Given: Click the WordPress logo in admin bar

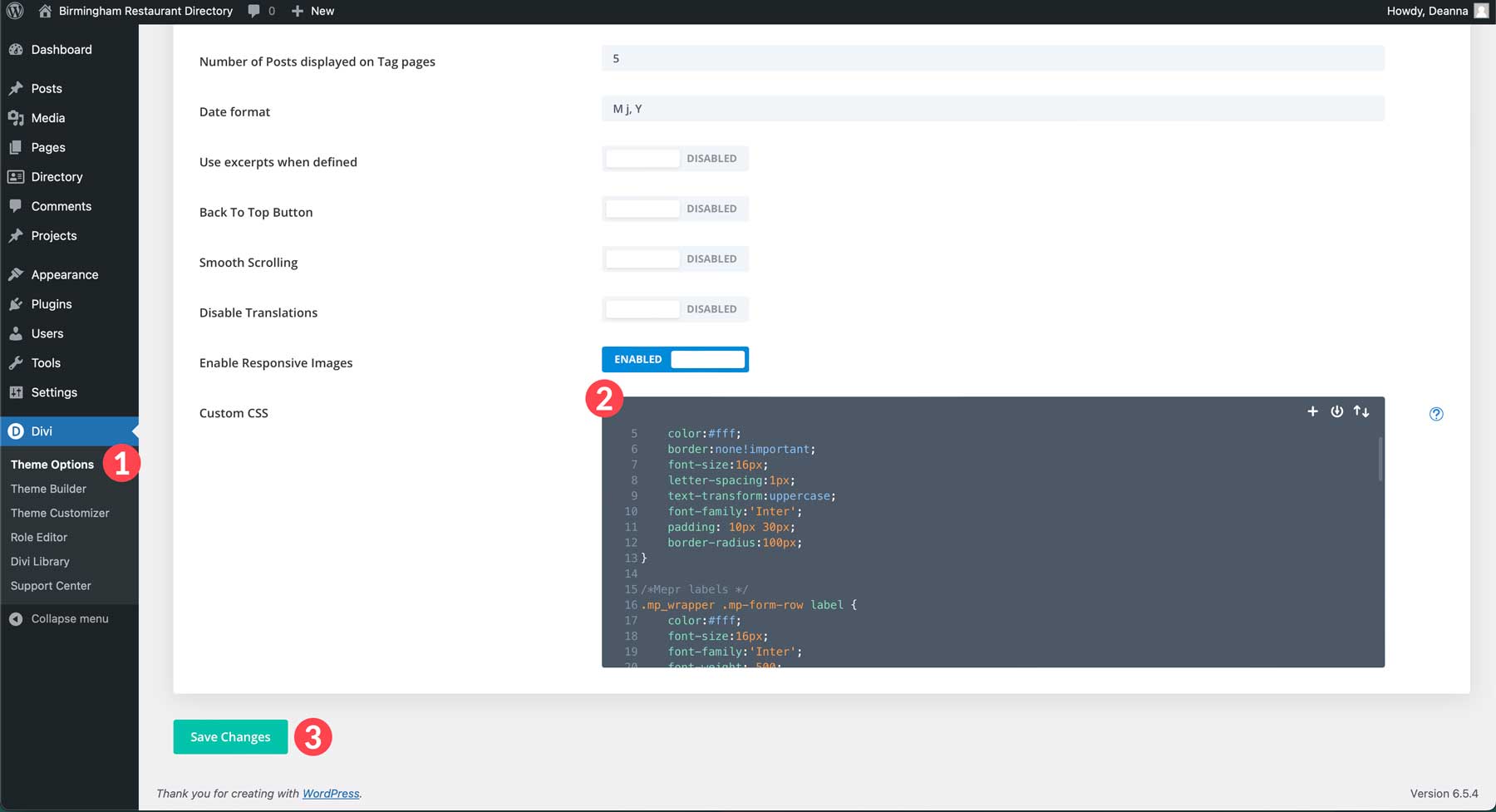Looking at the screenshot, I should coord(14,11).
